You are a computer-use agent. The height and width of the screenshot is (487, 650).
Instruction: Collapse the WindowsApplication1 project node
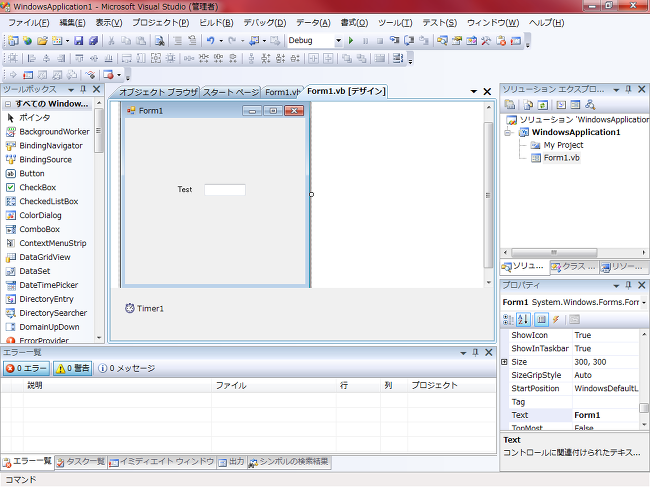pos(508,133)
